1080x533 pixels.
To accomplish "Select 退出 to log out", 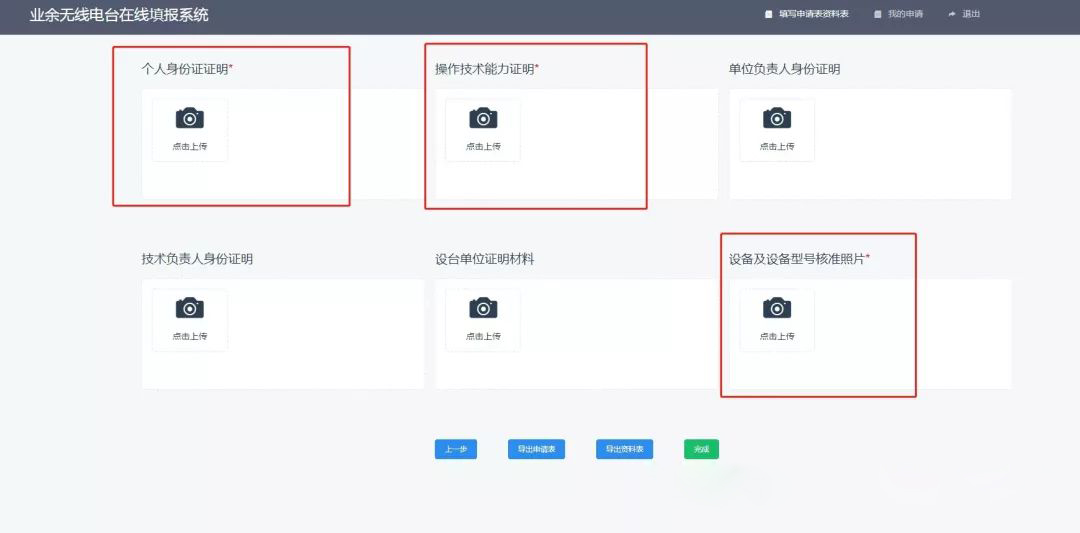I will (x=971, y=14).
